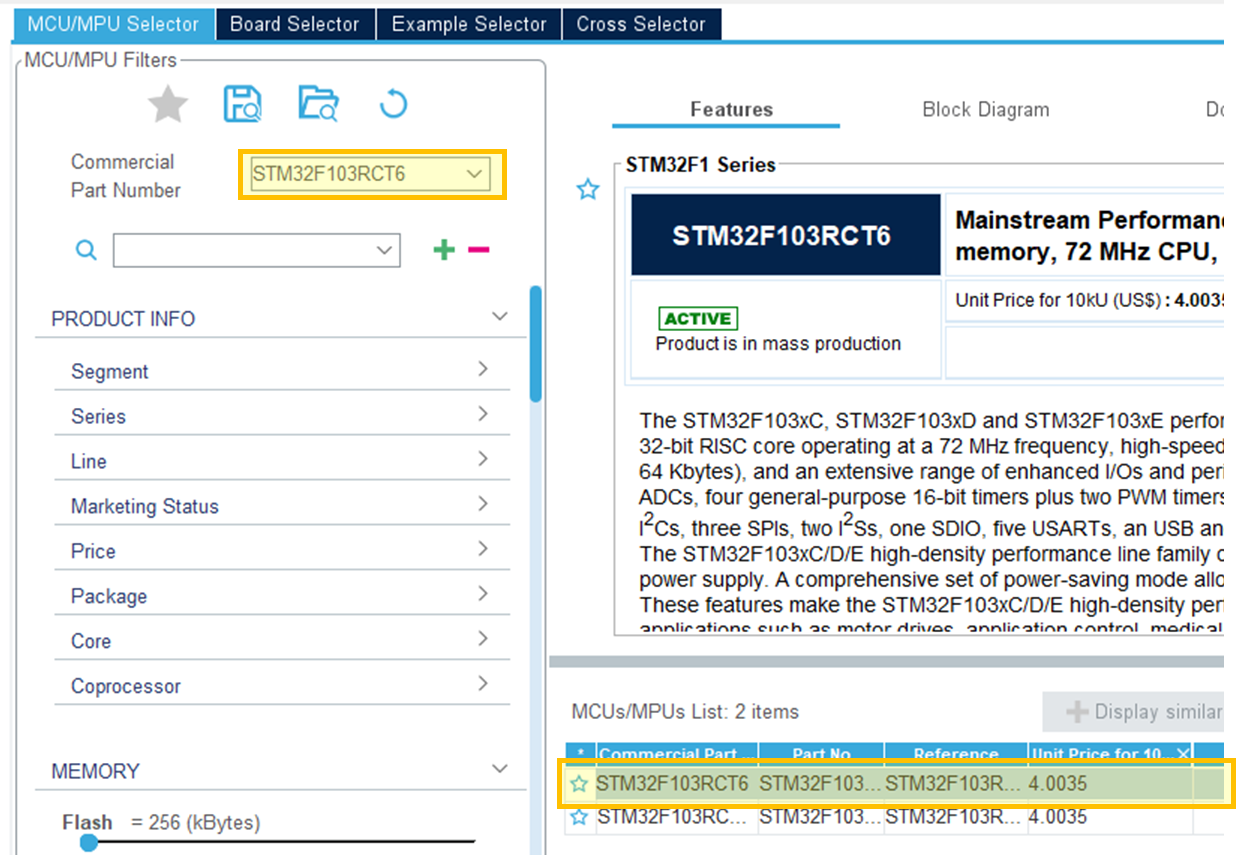Collapse the MEMORY section
Image resolution: width=1236 pixels, height=855 pixels.
(500, 769)
